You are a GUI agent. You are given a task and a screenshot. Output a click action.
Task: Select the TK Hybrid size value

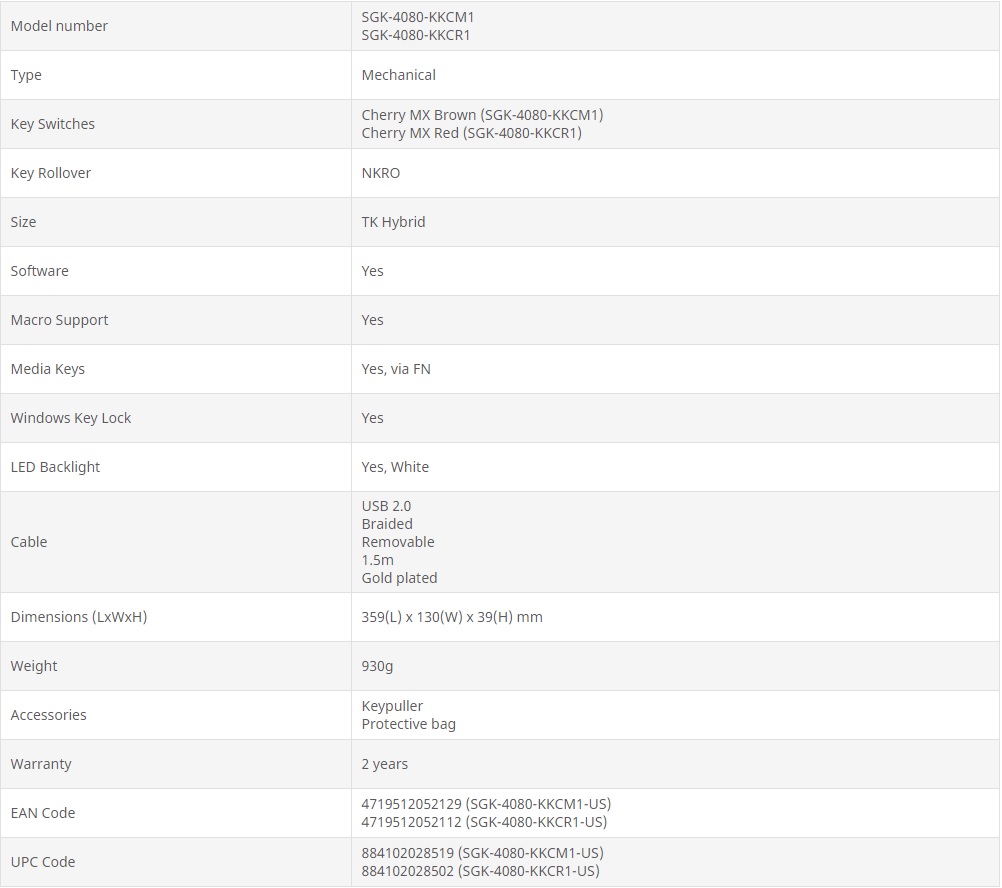pos(393,222)
